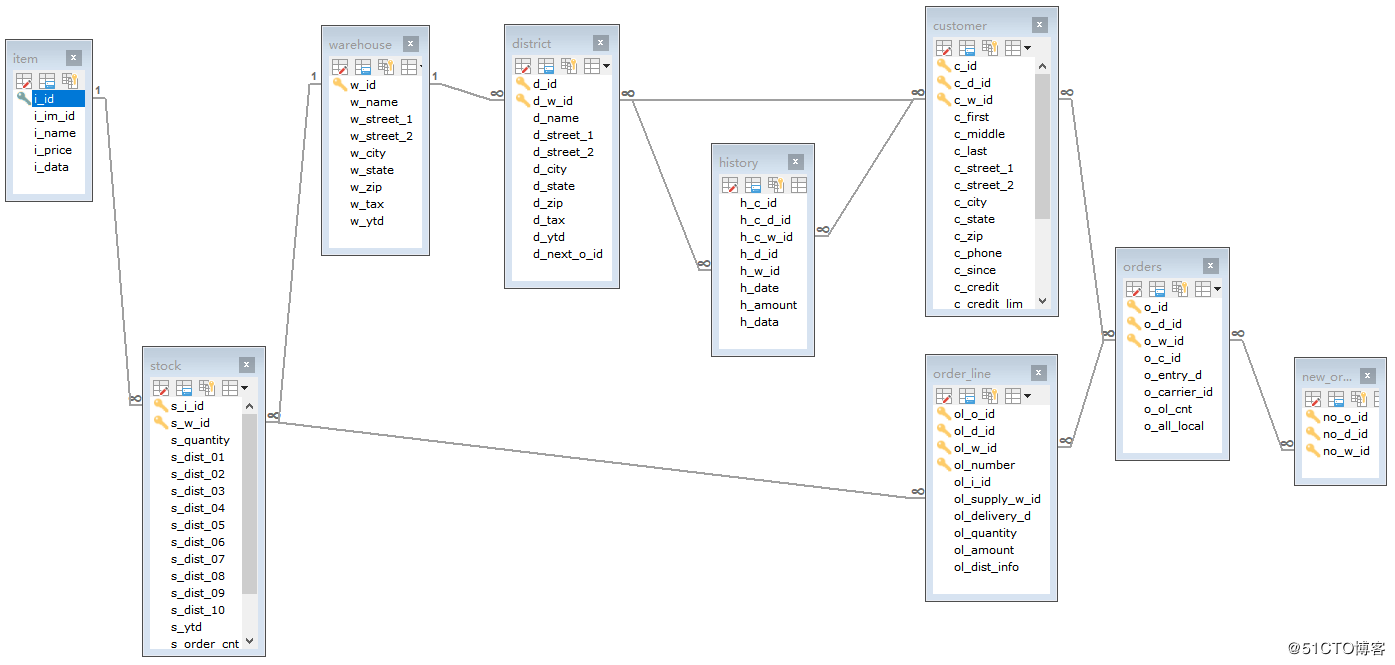Viewport: 1395px width, 665px height.
Task: Click the key-table icon in order_line toolbar
Action: coord(990,396)
